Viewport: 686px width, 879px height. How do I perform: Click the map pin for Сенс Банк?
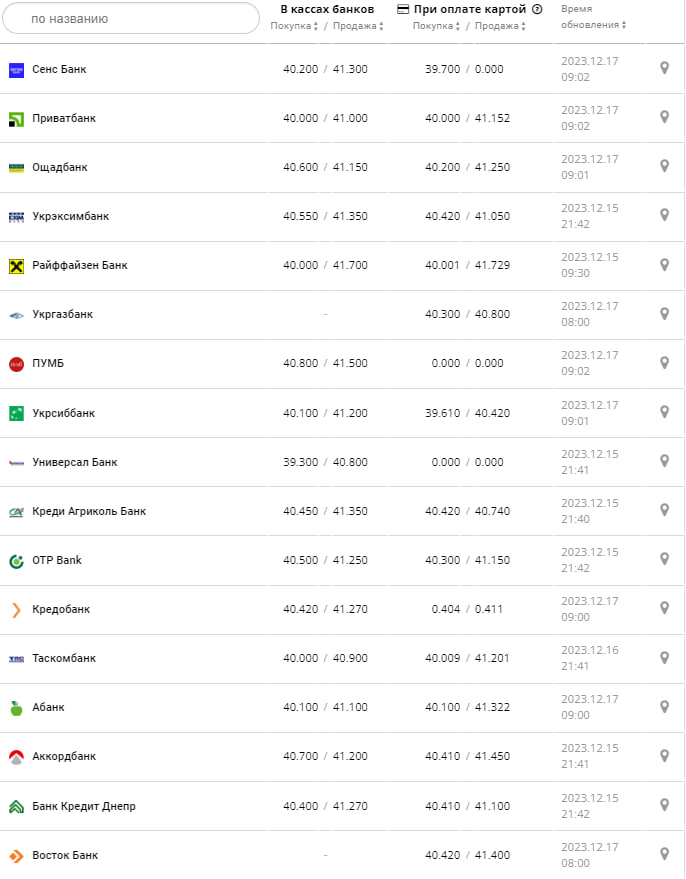click(664, 68)
